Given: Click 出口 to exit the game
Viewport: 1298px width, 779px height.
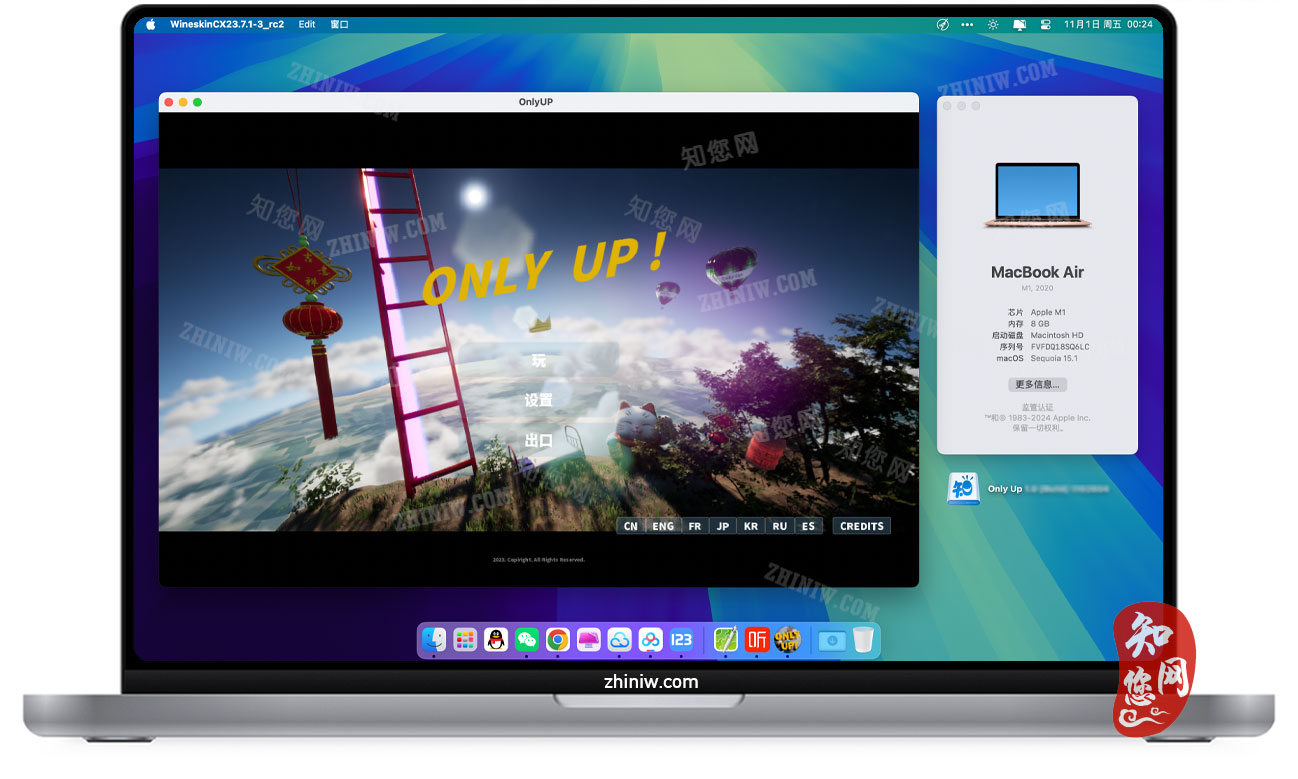Looking at the screenshot, I should pyautogui.click(x=539, y=440).
